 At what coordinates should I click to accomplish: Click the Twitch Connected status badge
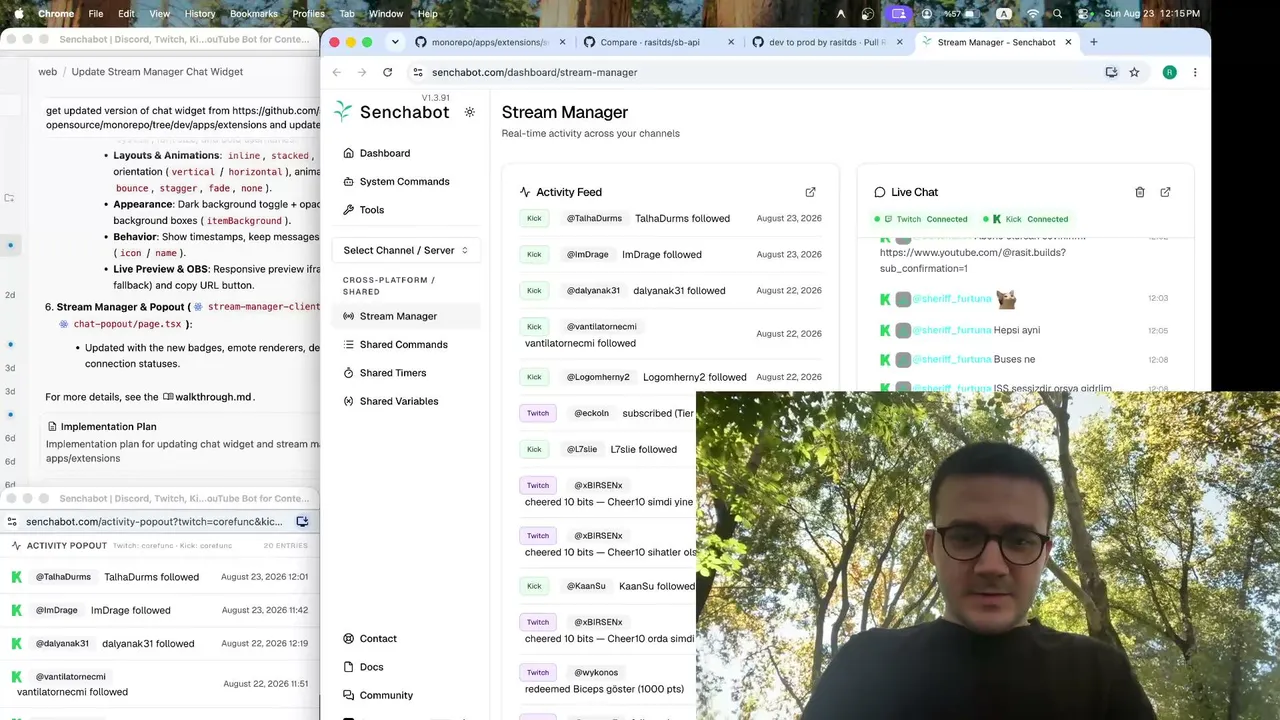click(x=920, y=219)
